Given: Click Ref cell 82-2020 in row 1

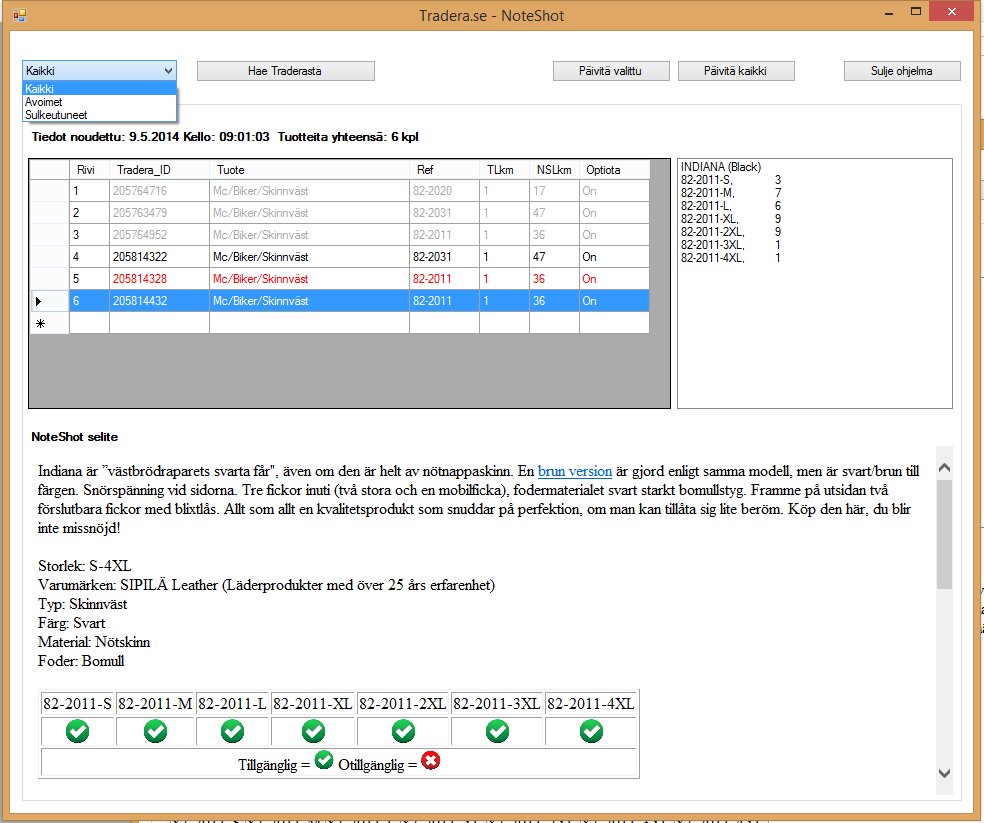Looking at the screenshot, I should [444, 191].
